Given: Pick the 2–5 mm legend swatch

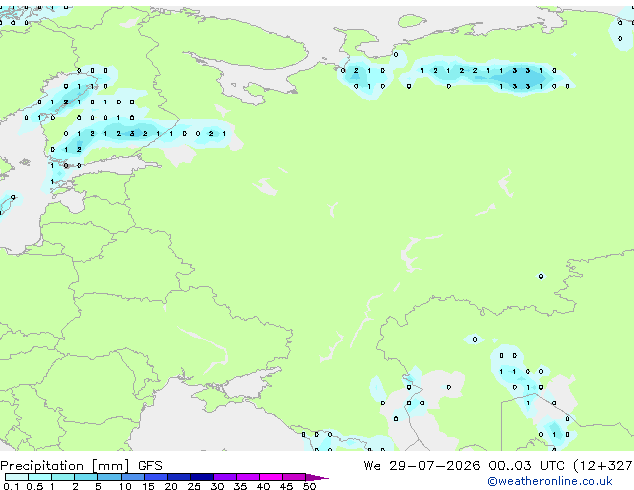Looking at the screenshot, I should (86, 477).
